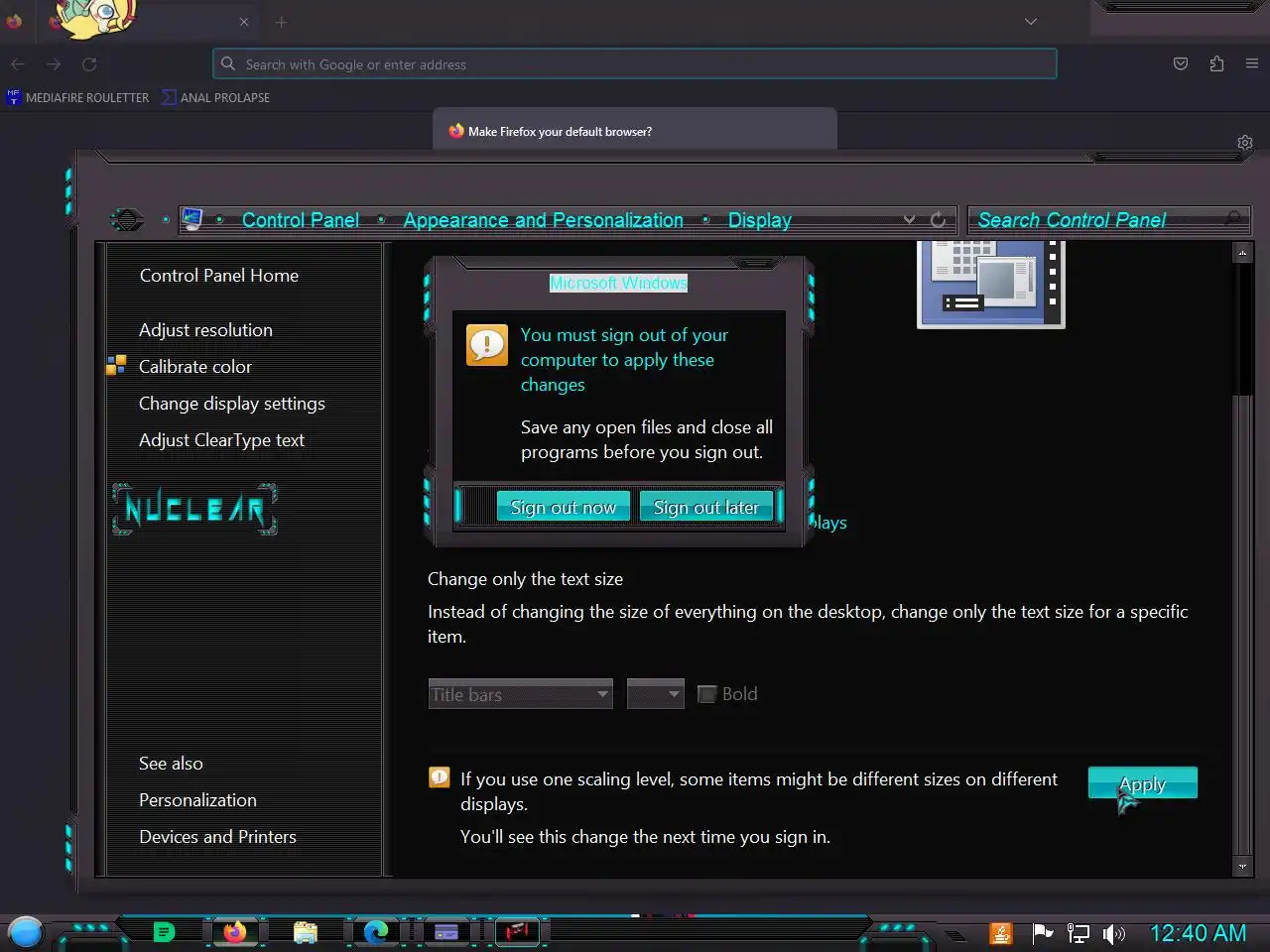This screenshot has width=1270, height=952.
Task: Click the new tab personalize gear icon
Action: (x=1245, y=143)
